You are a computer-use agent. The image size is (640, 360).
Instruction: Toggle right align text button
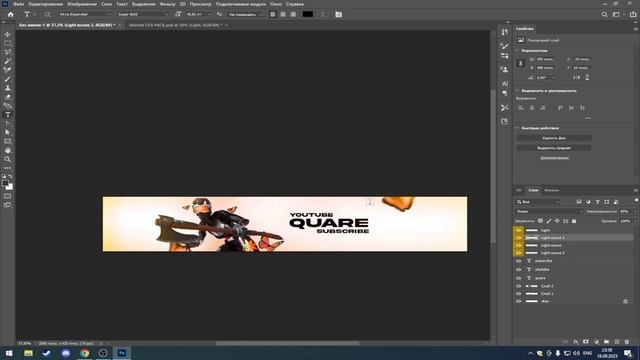pyautogui.click(x=293, y=14)
